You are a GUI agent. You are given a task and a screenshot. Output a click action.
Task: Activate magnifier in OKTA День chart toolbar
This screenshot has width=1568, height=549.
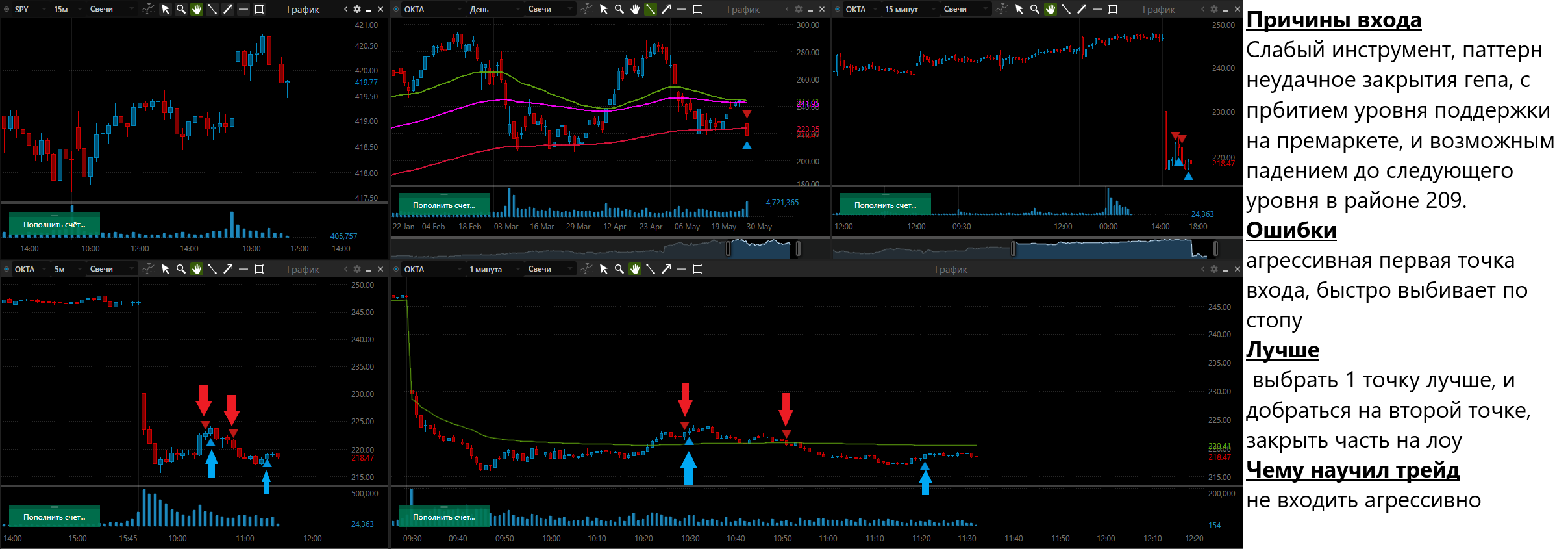point(619,9)
